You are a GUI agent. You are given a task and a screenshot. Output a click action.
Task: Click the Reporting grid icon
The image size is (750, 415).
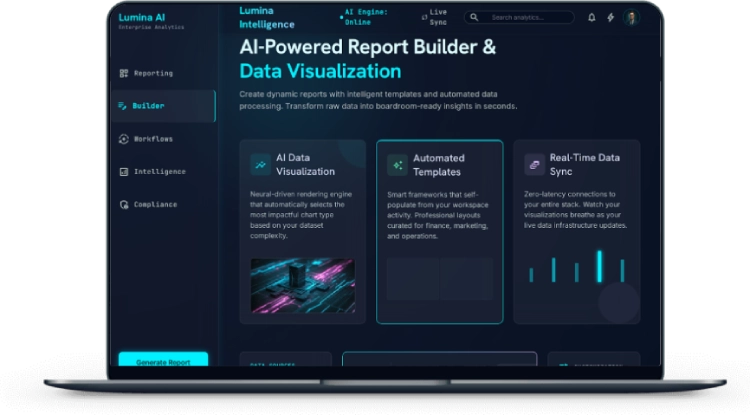[x=124, y=73]
